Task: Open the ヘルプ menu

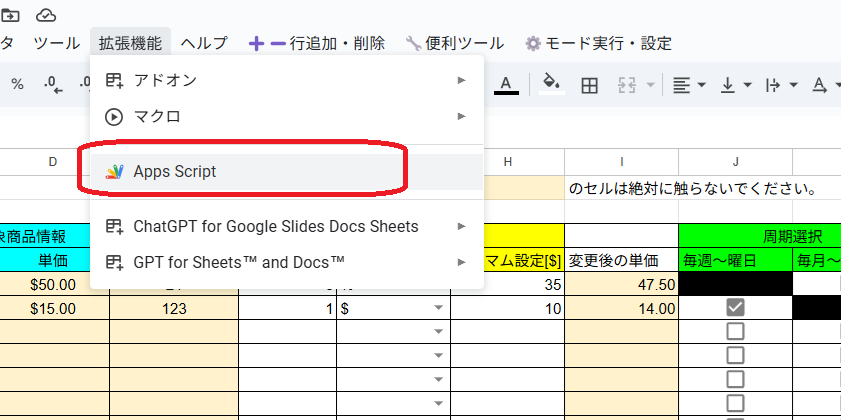Action: [204, 43]
